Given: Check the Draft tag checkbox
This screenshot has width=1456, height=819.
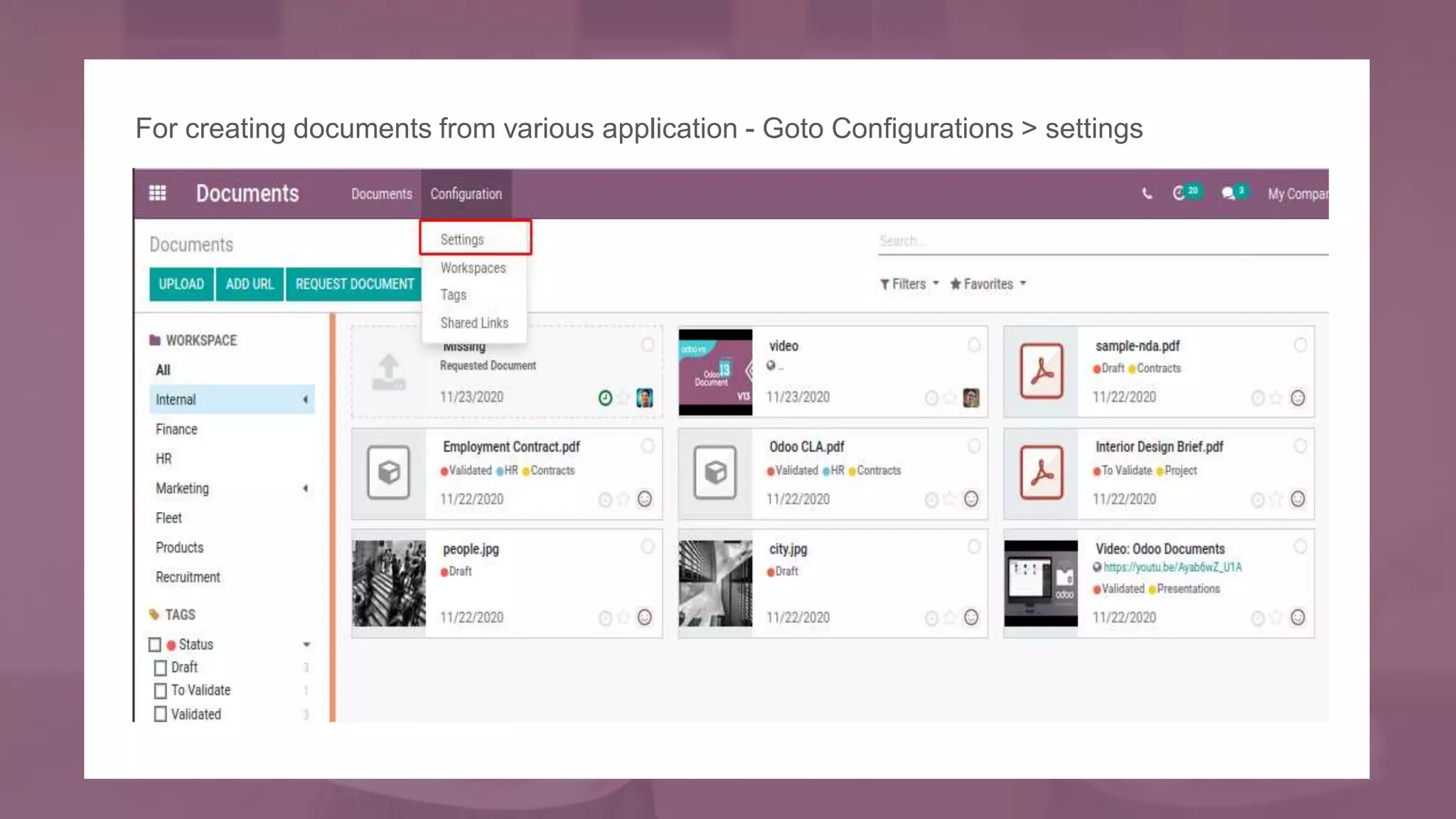Looking at the screenshot, I should 161,668.
